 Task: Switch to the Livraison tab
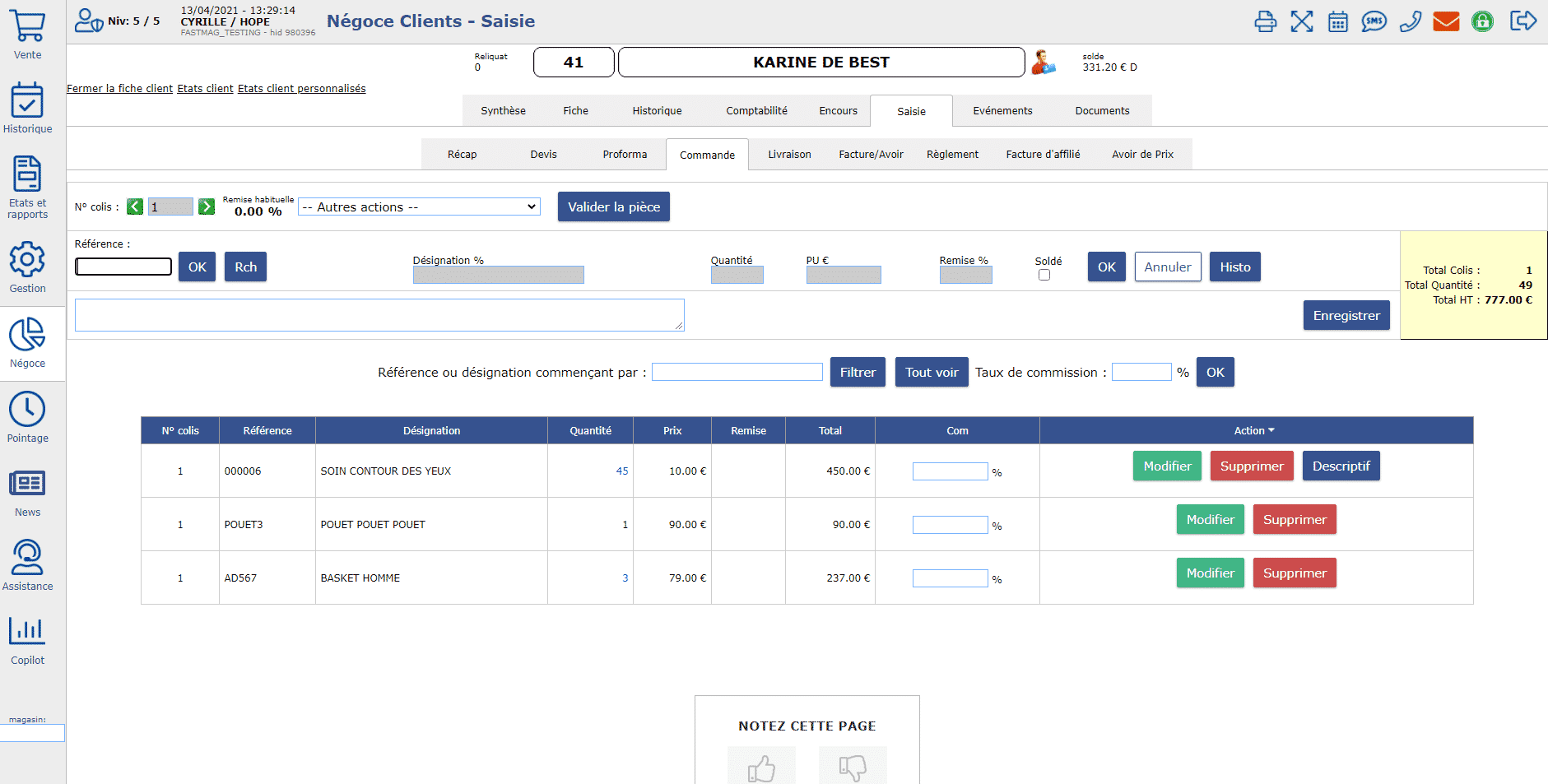789,155
